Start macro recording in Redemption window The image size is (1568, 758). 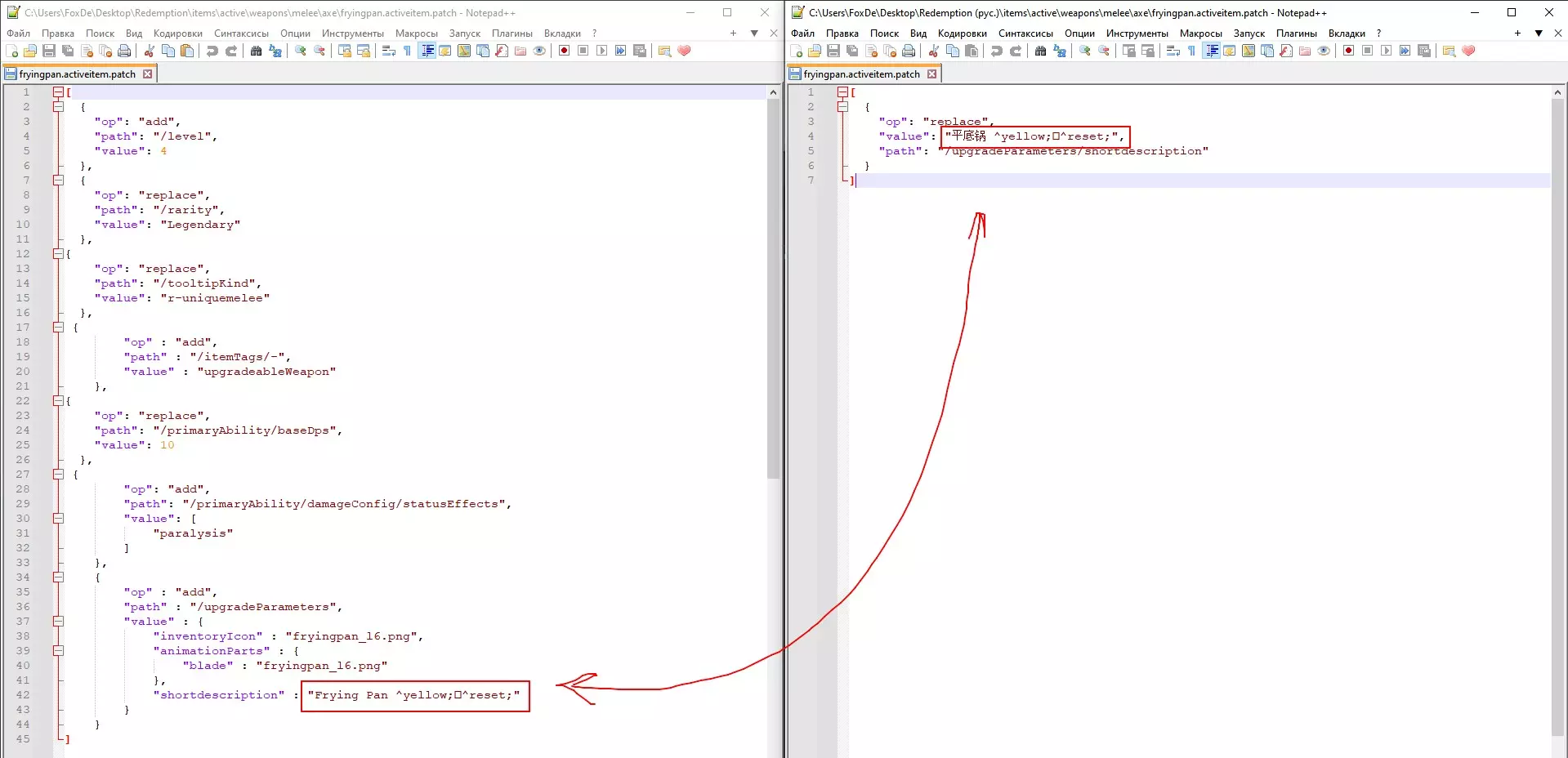click(x=564, y=51)
